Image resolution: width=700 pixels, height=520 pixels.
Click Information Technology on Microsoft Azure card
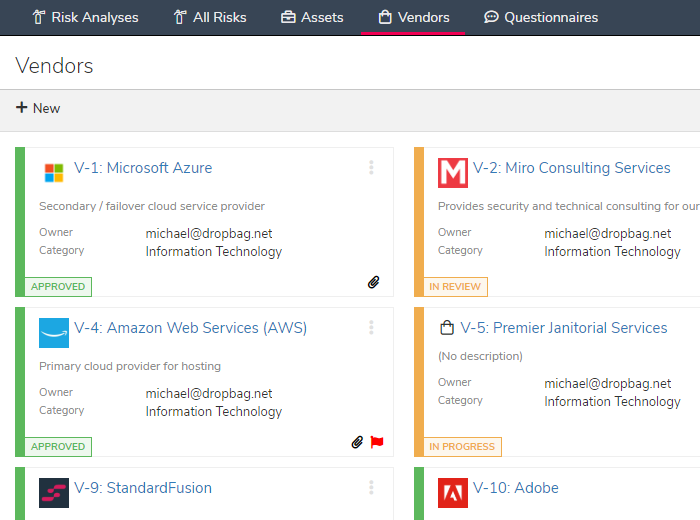(x=214, y=252)
